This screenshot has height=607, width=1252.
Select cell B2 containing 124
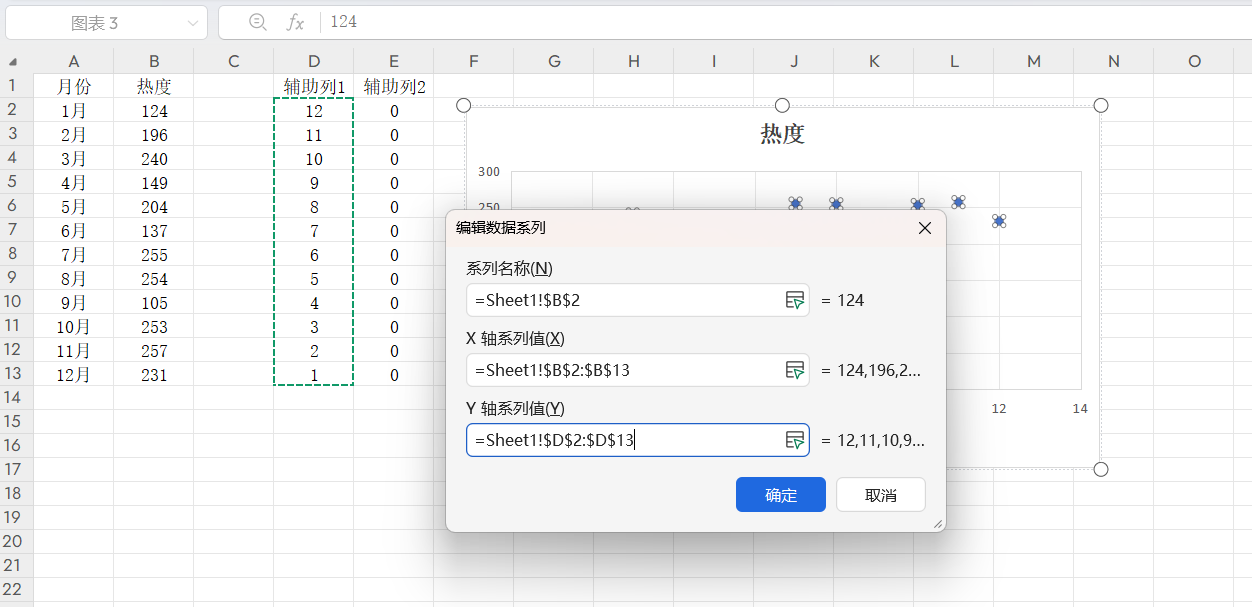[x=153, y=110]
